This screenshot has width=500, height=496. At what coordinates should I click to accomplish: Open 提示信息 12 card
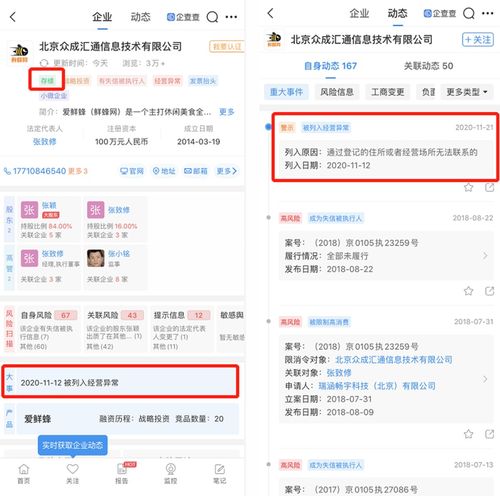pos(182,329)
